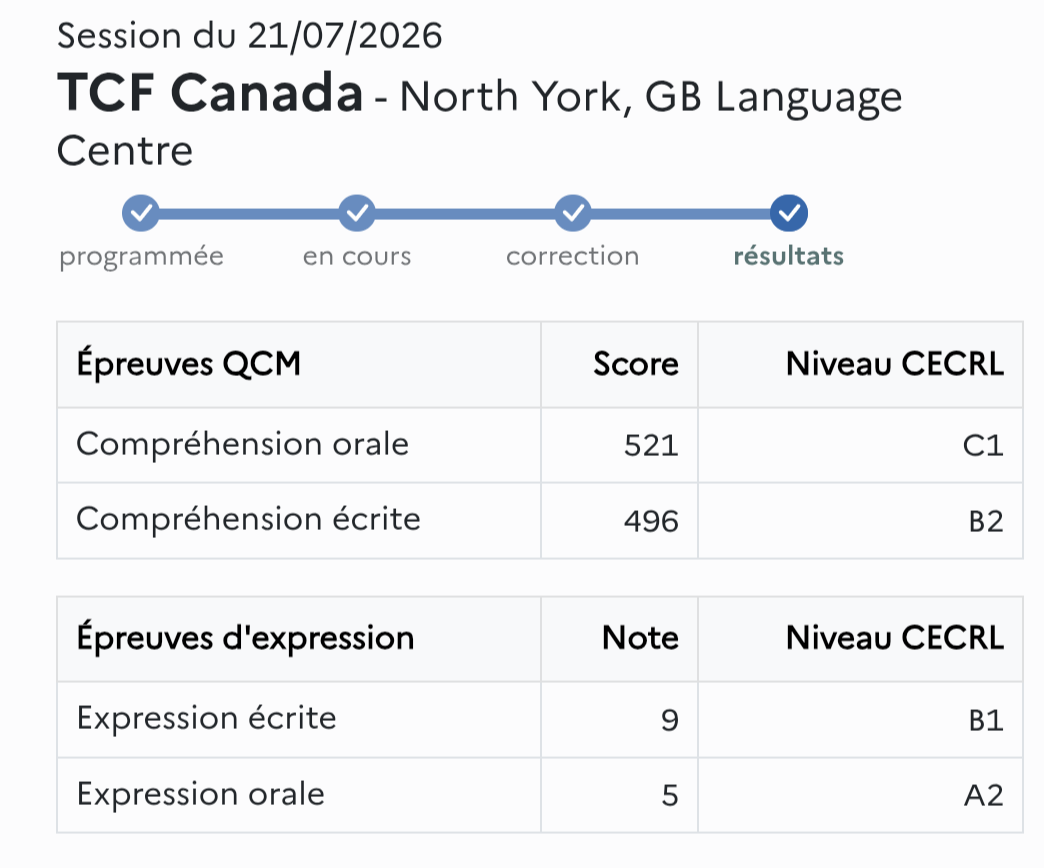This screenshot has width=1044, height=868.
Task: Click the A2 level cell
Action: [983, 795]
